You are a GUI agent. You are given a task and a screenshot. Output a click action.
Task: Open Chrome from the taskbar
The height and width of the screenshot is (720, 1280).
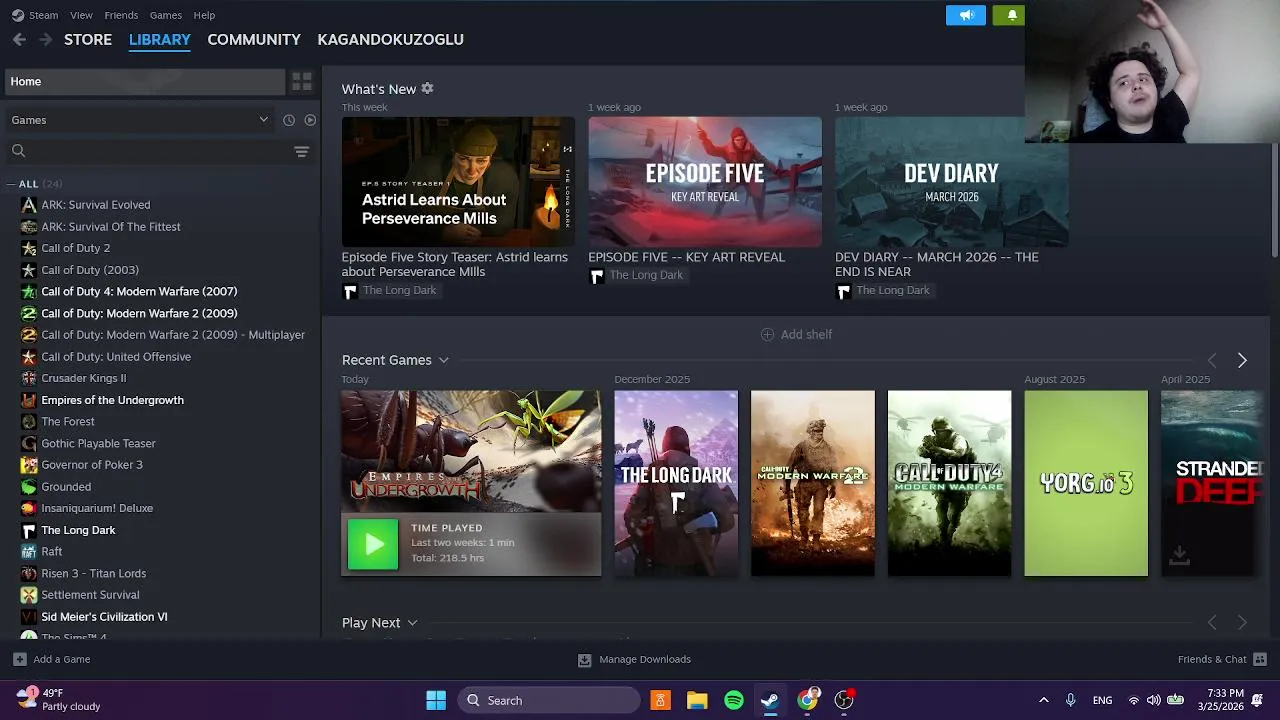pos(807,700)
